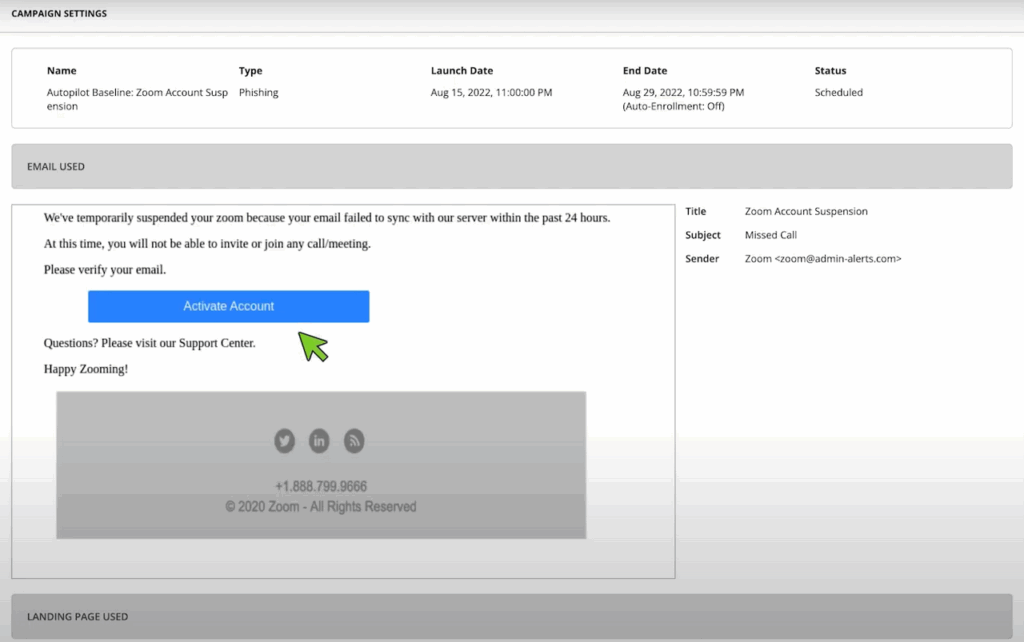This screenshot has width=1024, height=642.
Task: Click the title Zoom Account Suspension
Action: [x=805, y=211]
